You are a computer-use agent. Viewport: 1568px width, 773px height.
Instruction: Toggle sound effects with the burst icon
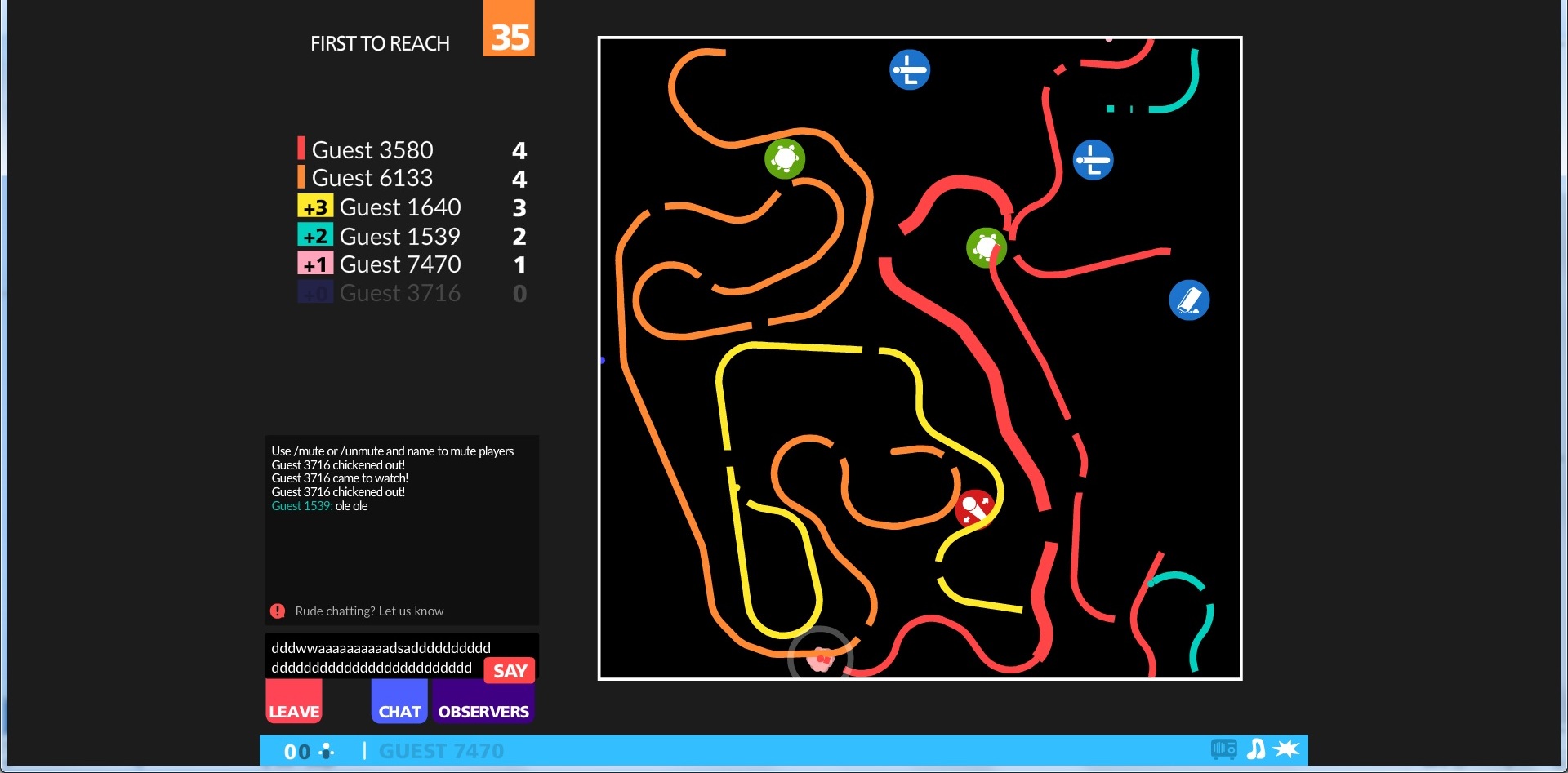point(1286,749)
